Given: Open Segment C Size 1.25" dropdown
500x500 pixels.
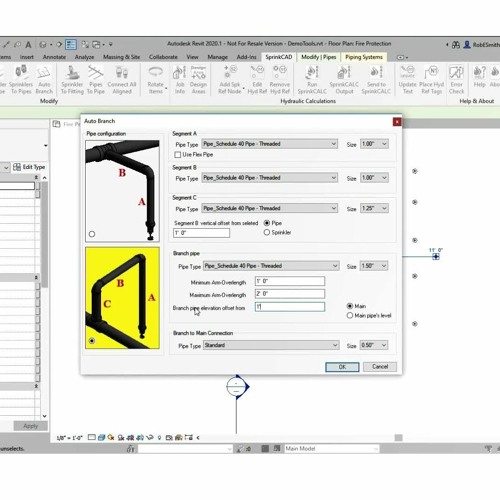Looking at the screenshot, I should (x=374, y=209).
